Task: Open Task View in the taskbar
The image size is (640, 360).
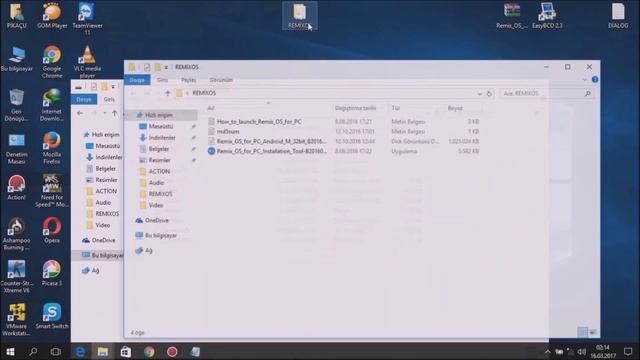Action: pyautogui.click(x=56, y=351)
